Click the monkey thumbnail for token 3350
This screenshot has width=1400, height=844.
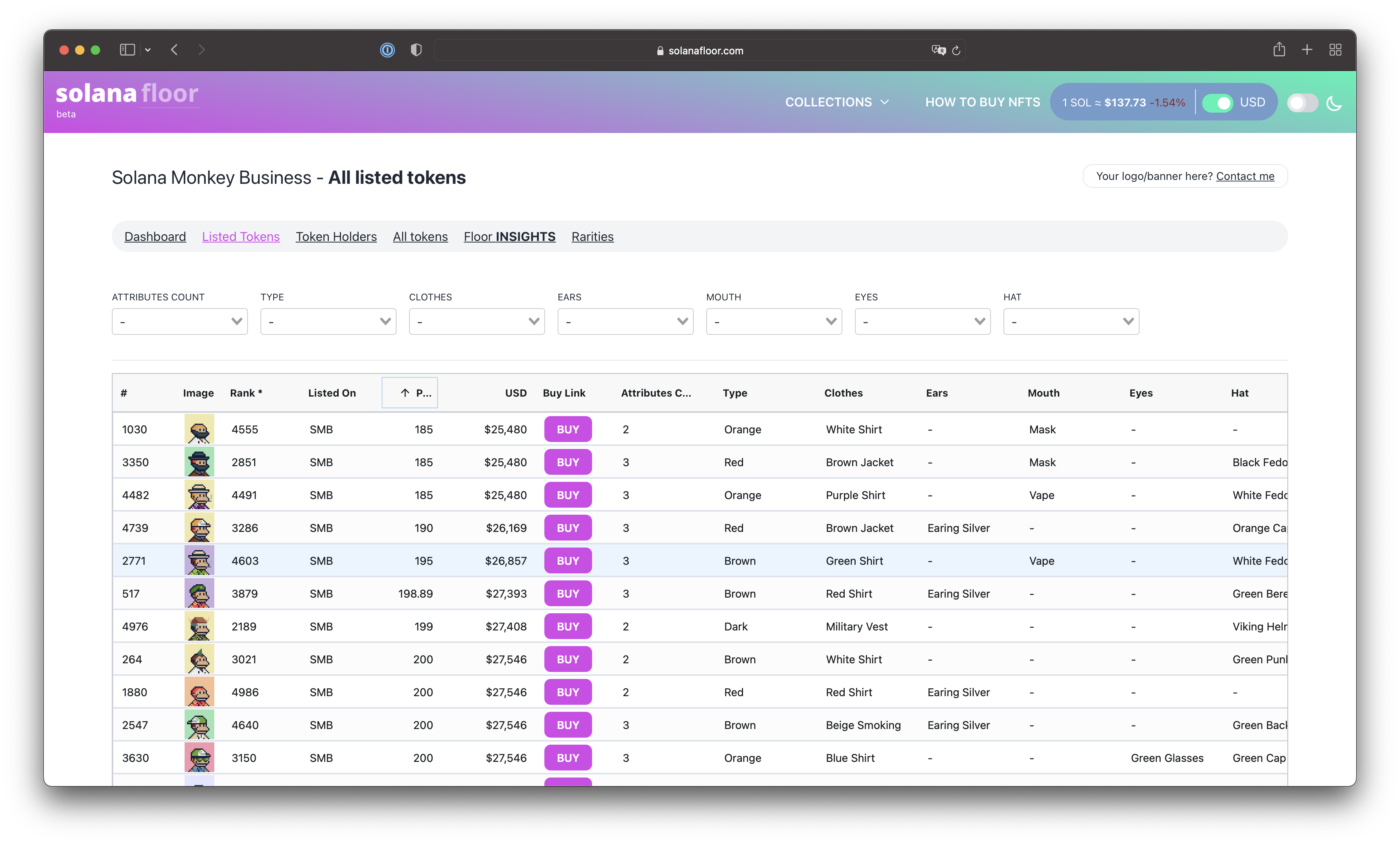pos(199,462)
